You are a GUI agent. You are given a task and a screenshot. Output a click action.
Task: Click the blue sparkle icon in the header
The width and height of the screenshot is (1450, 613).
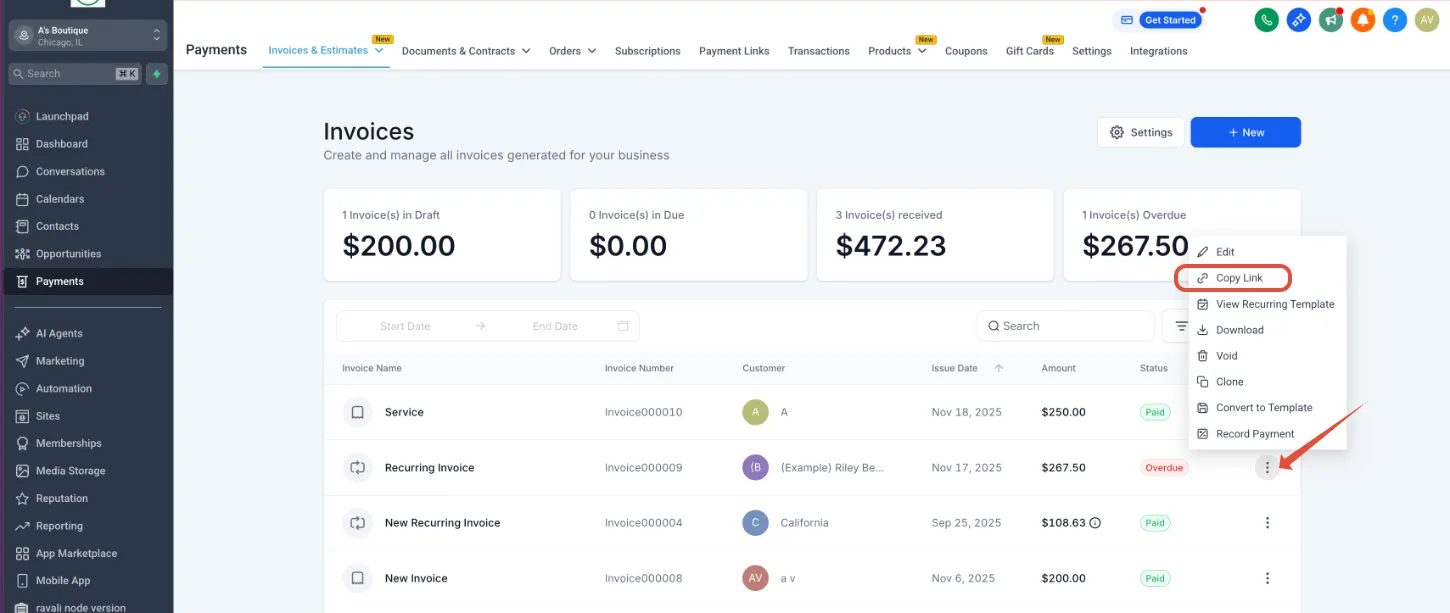tap(1298, 19)
